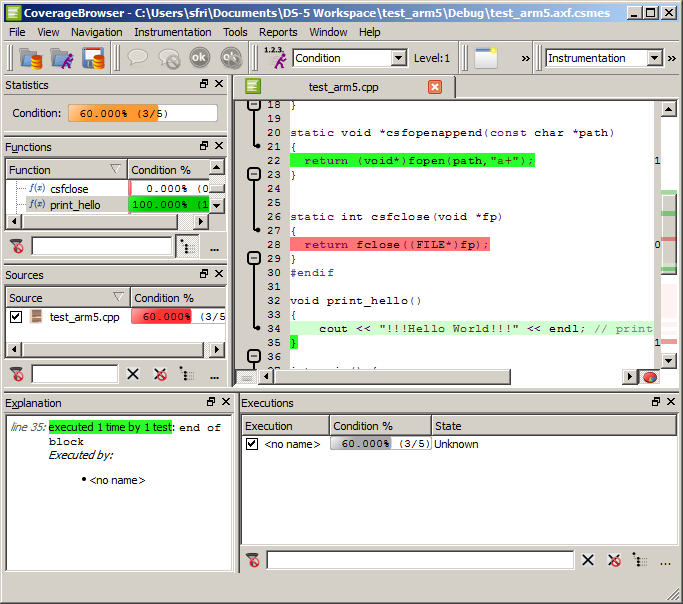Screen dimensions: 683x604
Task: Click the Statistics condition coverage progress bar
Action: point(142,113)
